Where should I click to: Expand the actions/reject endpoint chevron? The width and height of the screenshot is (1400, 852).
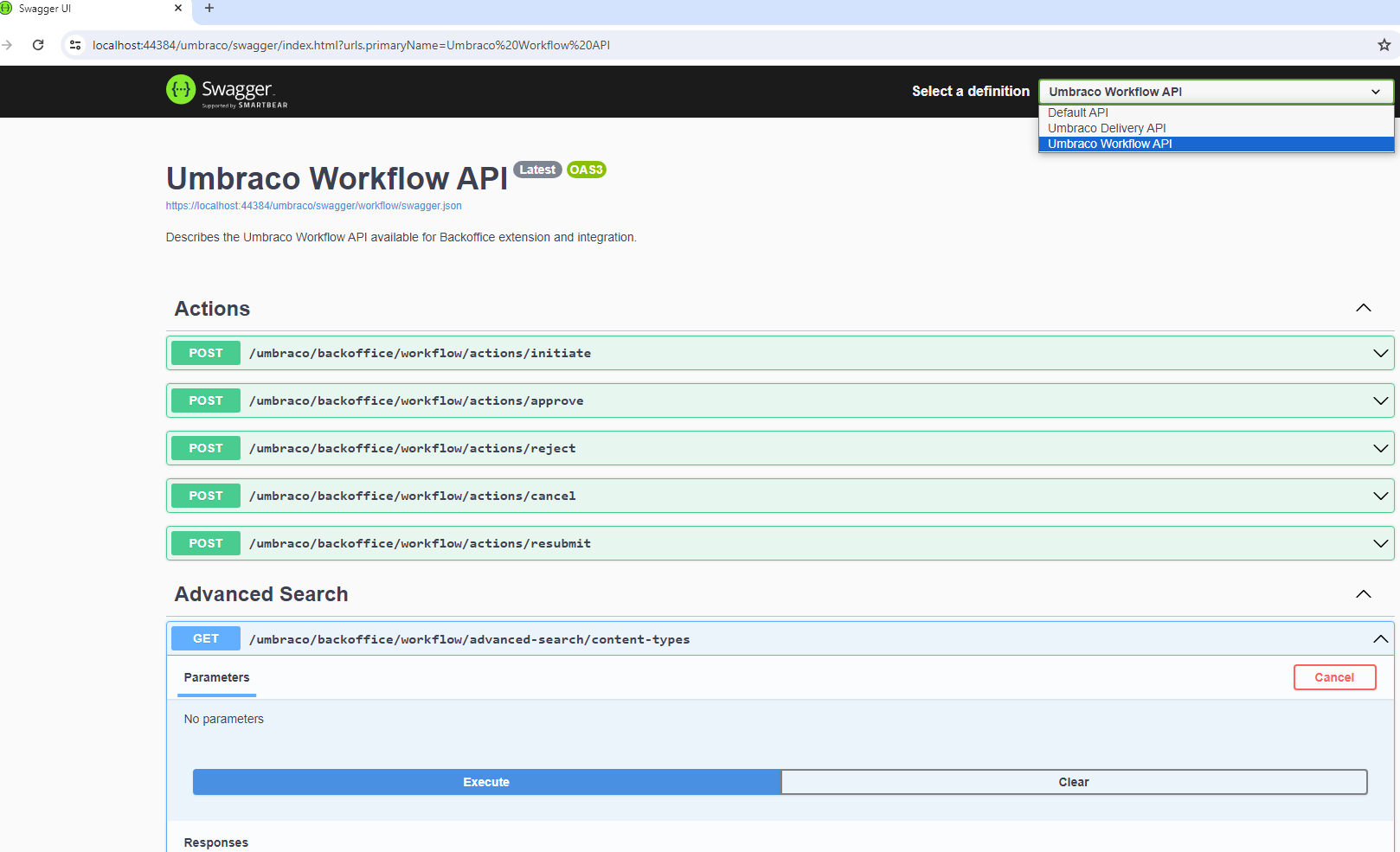tap(1380, 448)
